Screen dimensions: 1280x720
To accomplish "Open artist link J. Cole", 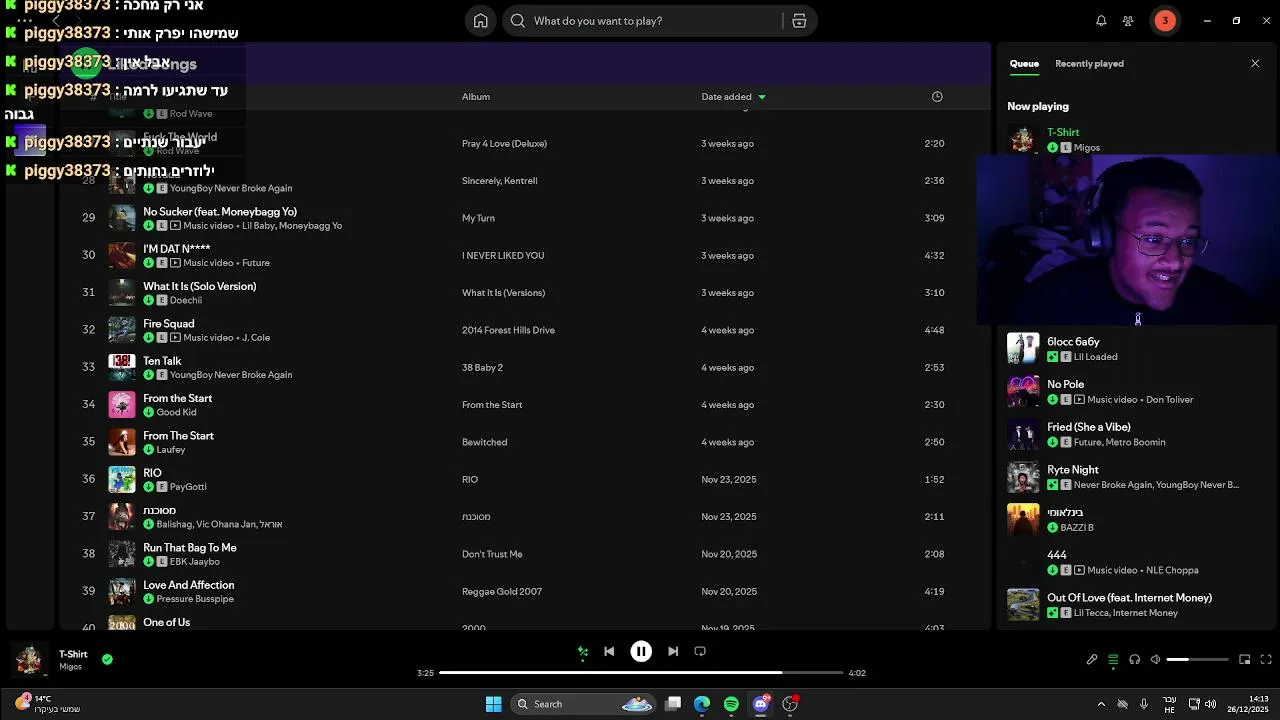I will (x=254, y=338).
